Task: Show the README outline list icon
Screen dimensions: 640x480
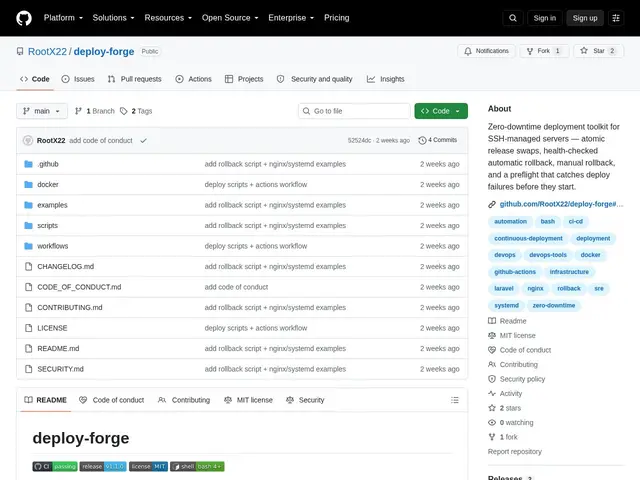Action: coord(455,400)
